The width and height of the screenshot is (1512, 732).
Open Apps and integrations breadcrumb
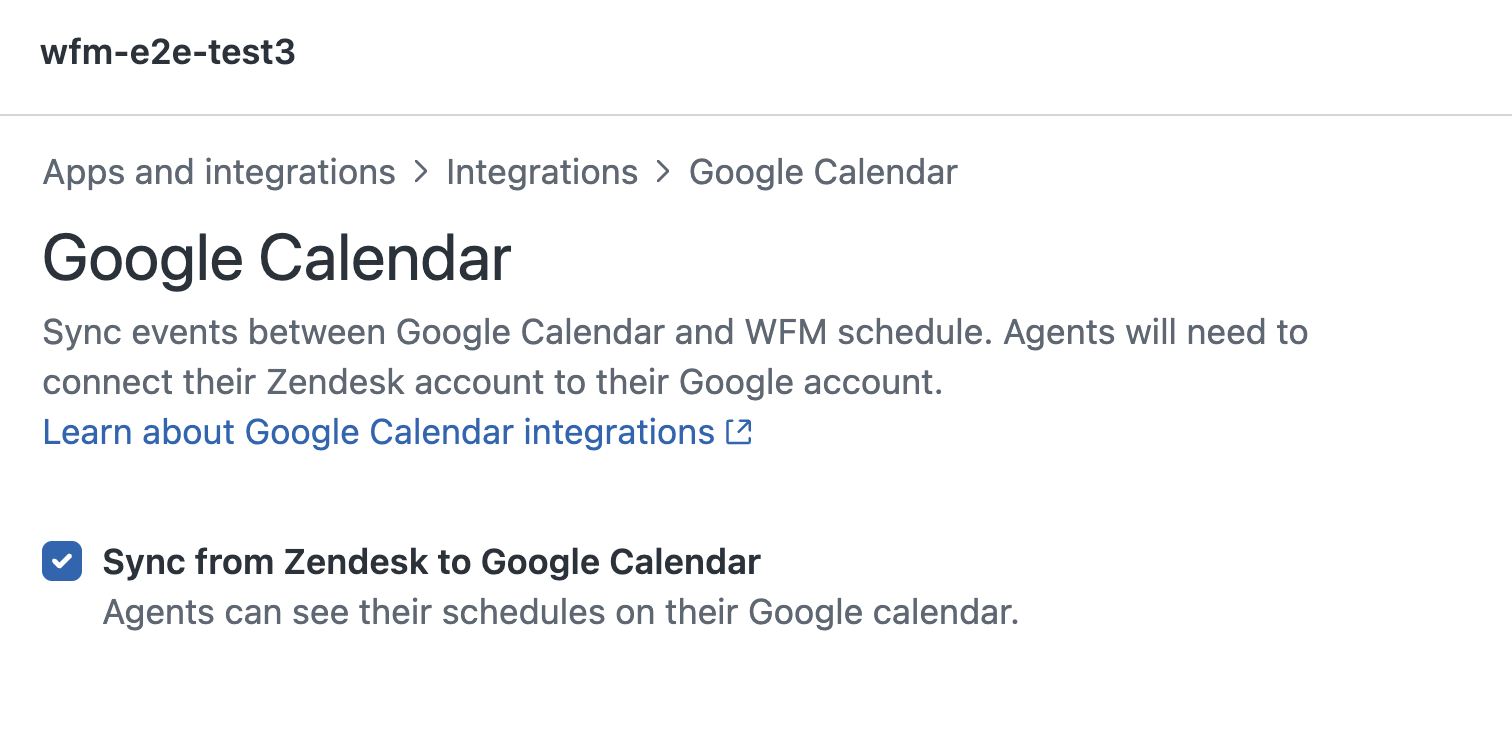coord(219,172)
